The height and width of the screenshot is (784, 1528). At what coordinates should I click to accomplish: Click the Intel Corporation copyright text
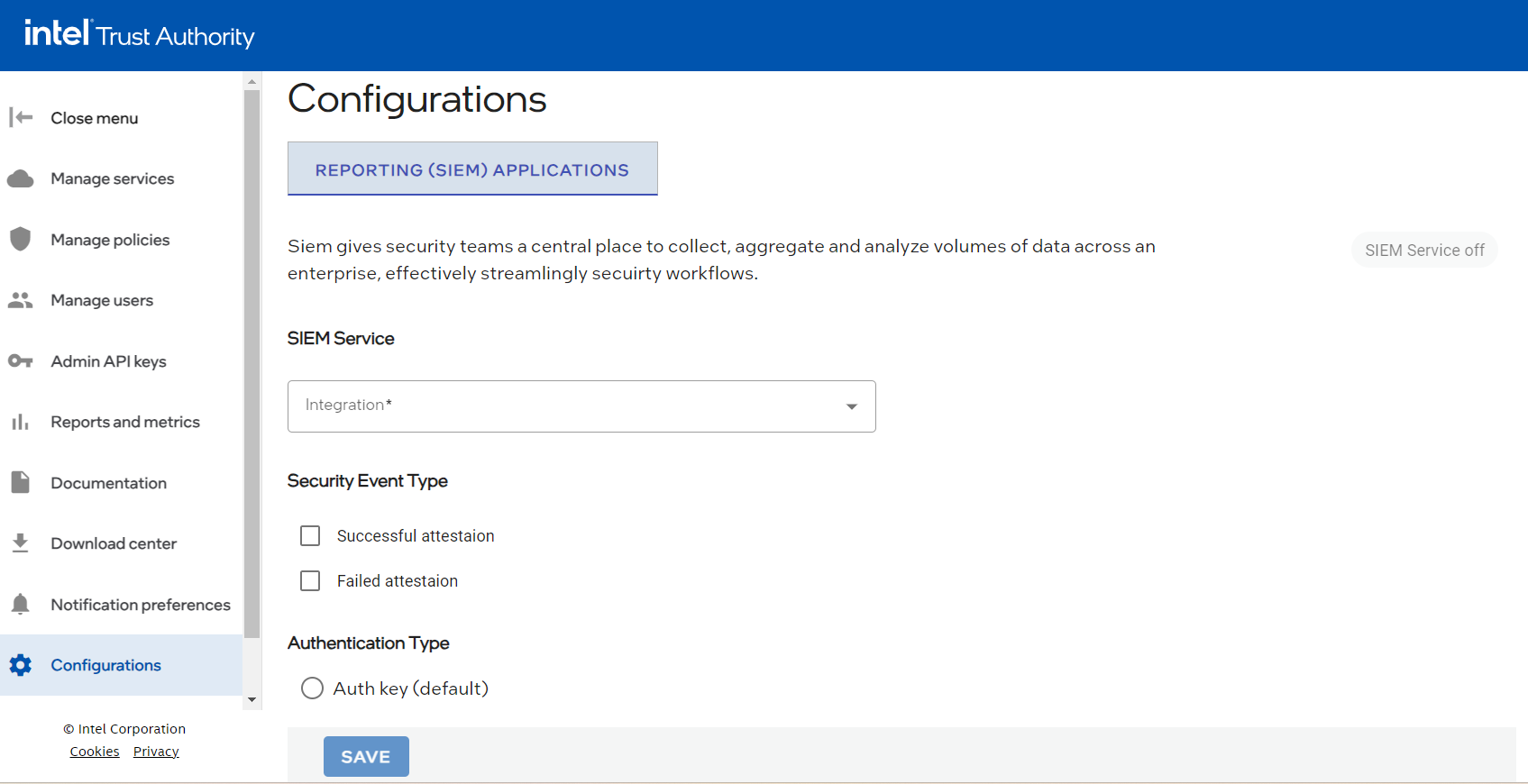pos(124,729)
